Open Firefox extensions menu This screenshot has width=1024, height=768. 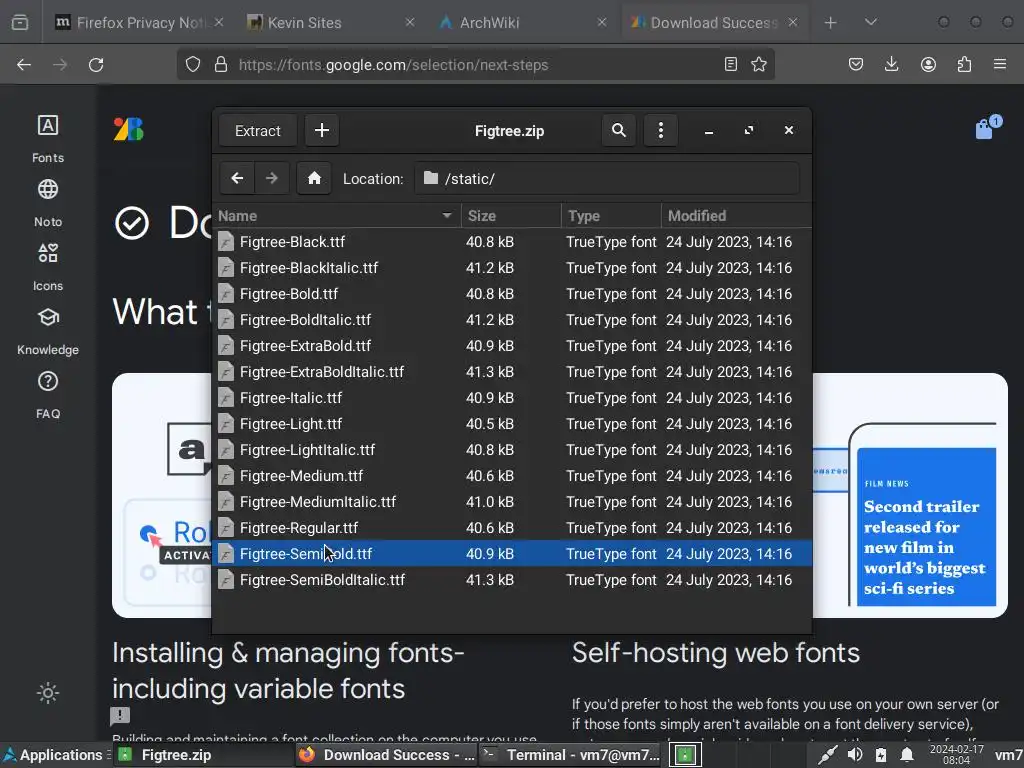(964, 64)
